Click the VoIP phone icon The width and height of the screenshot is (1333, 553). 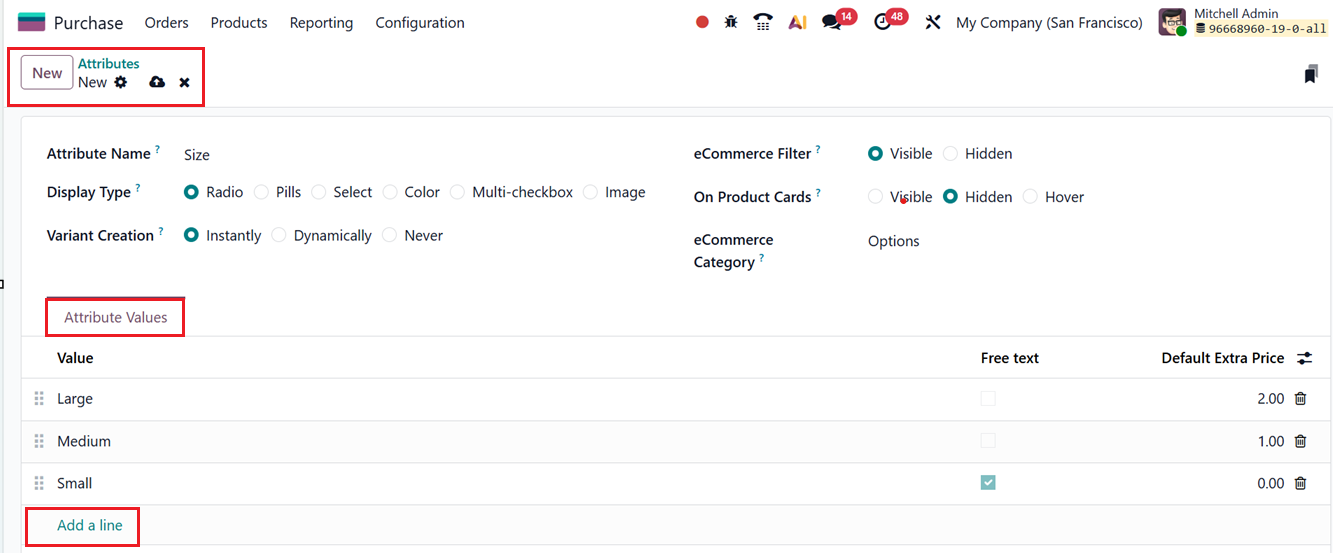point(763,22)
